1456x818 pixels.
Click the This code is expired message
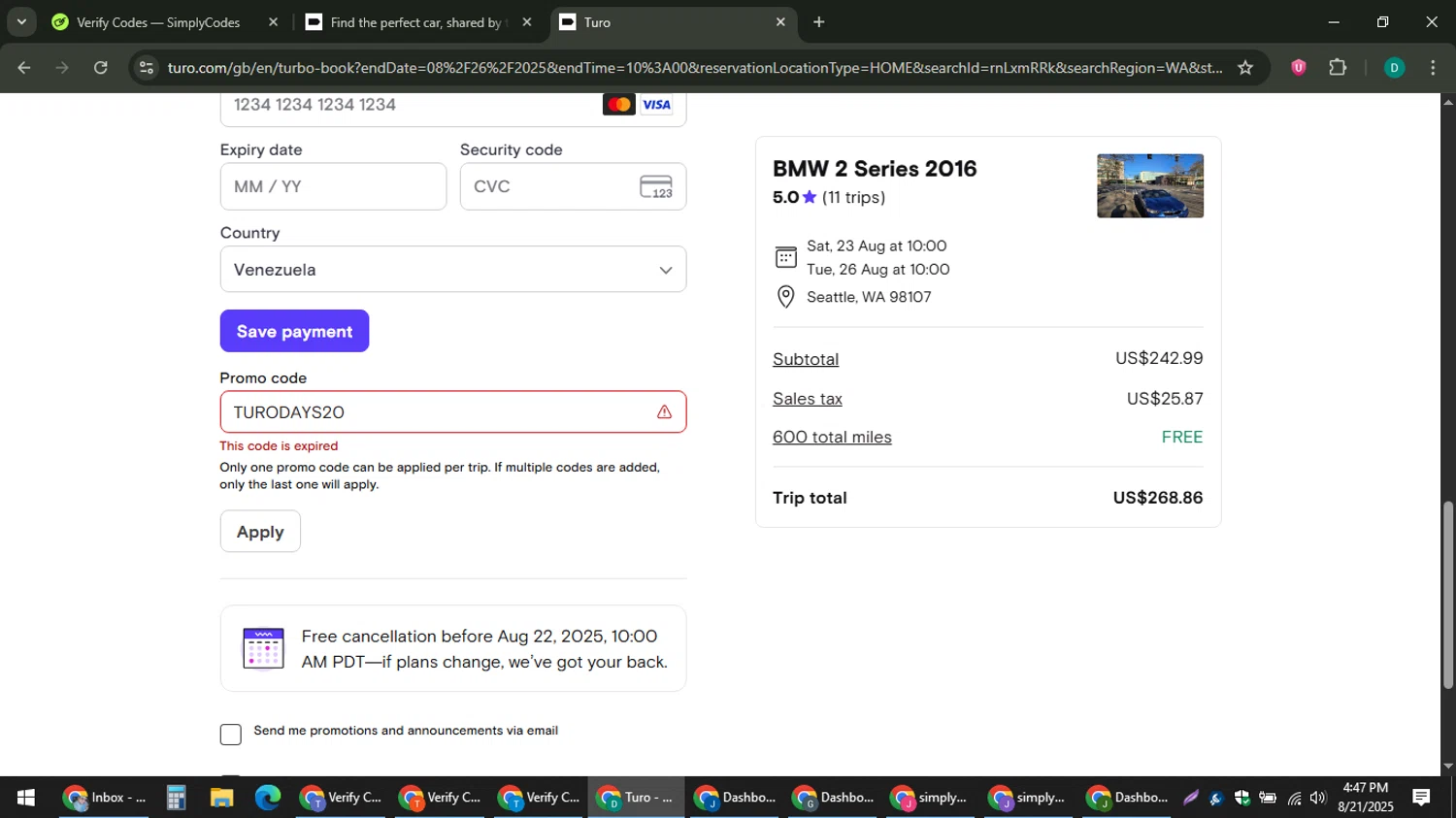click(279, 446)
